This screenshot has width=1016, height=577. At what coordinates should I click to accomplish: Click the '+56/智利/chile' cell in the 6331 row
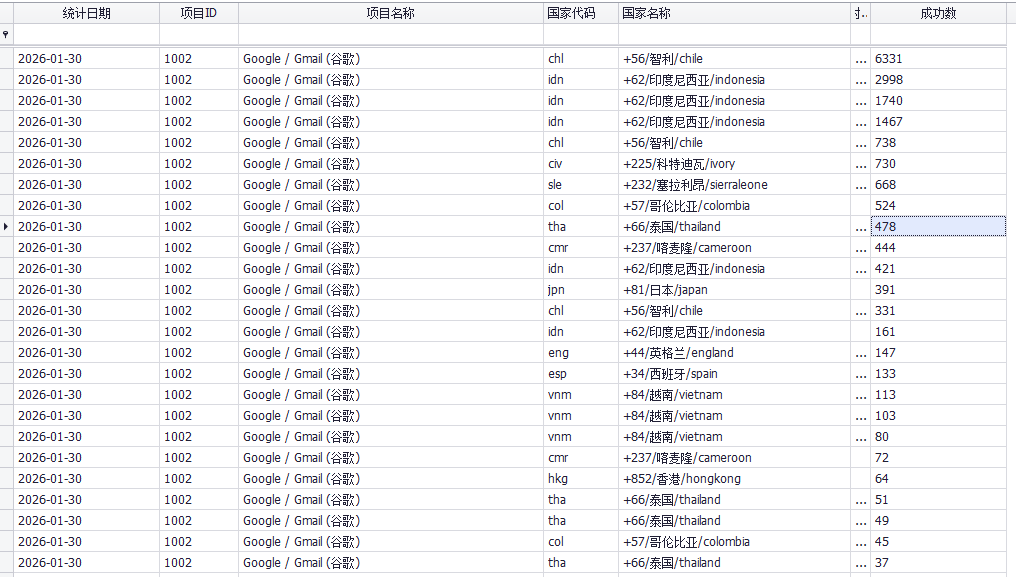tap(734, 58)
